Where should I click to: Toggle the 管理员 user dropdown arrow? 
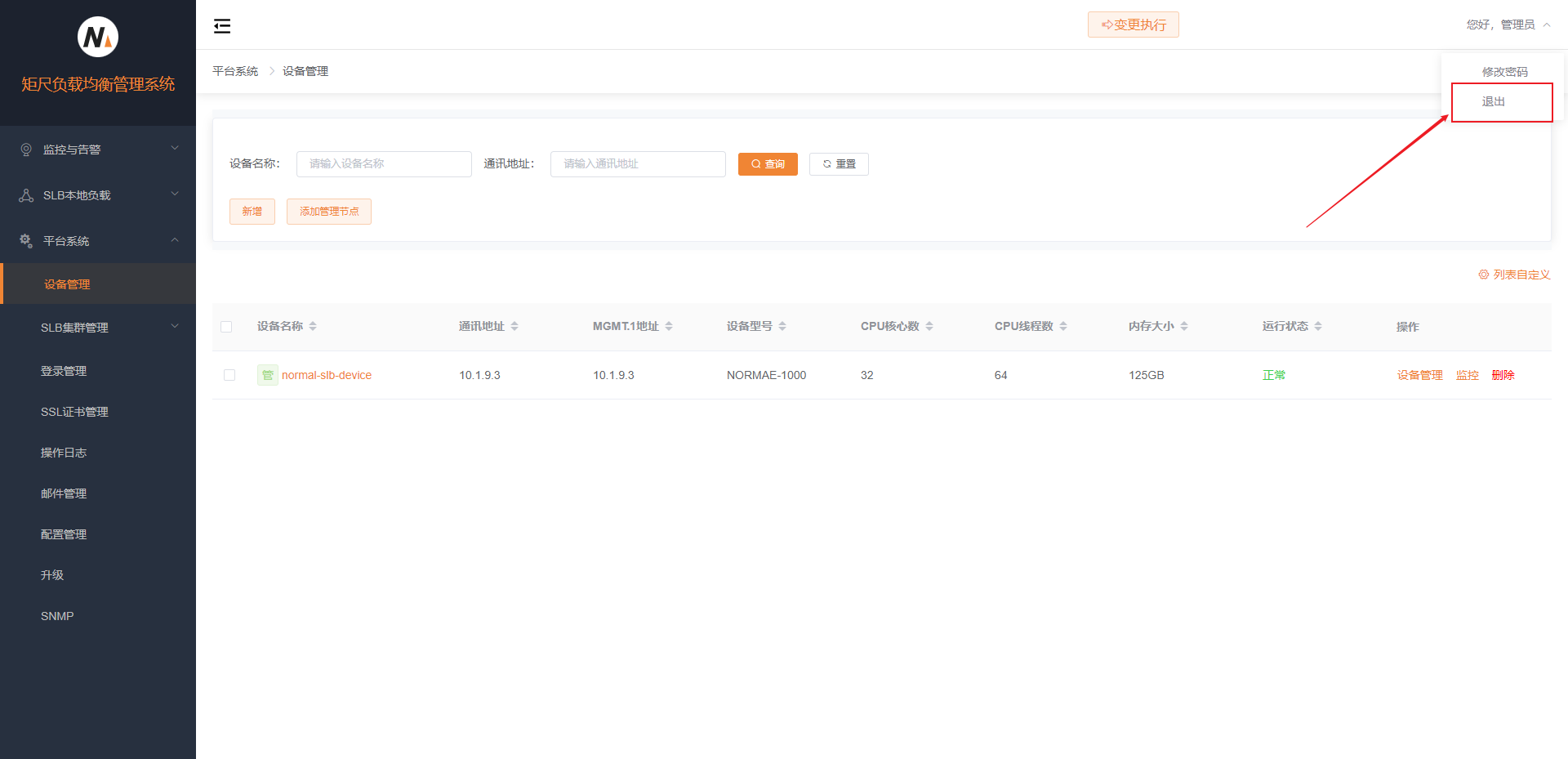(1547, 25)
